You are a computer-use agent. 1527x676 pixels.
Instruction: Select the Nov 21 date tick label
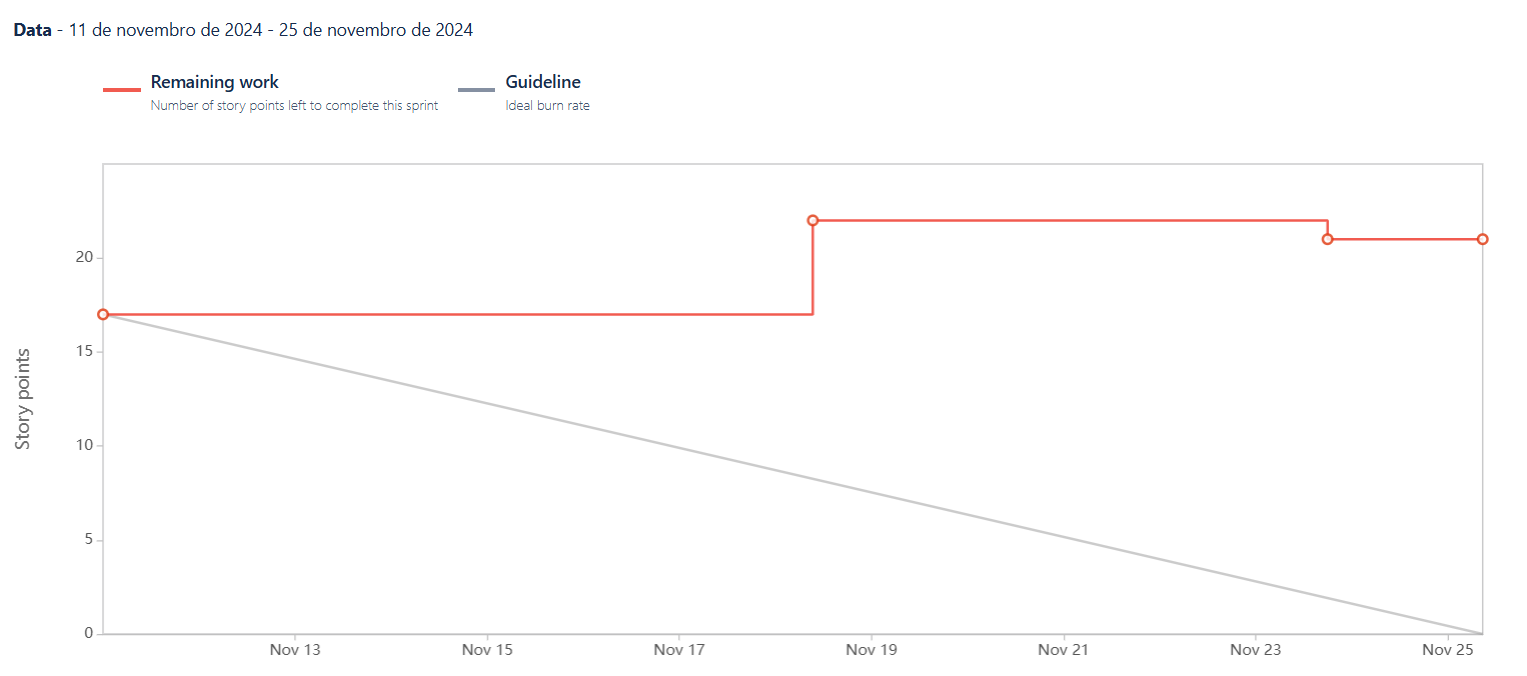[1064, 650]
